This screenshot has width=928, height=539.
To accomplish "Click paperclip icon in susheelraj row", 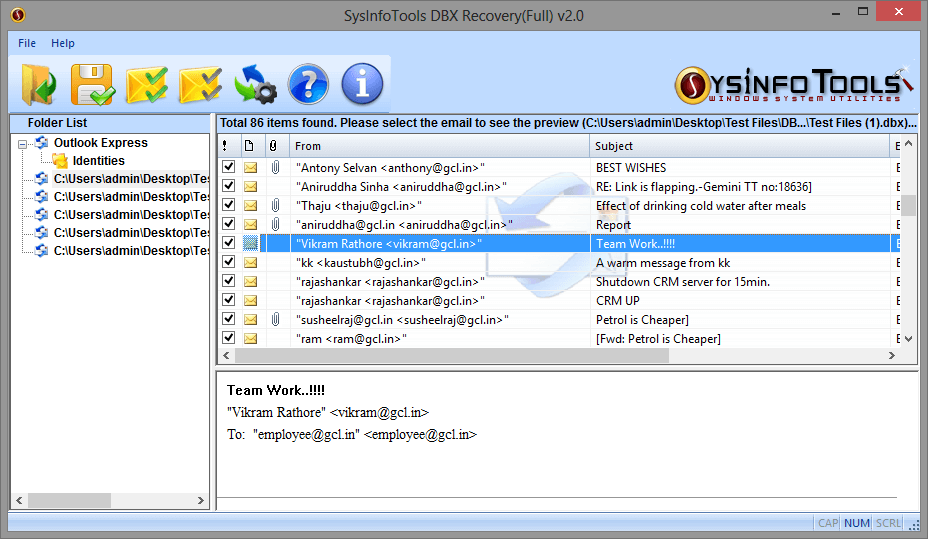I will 275,319.
